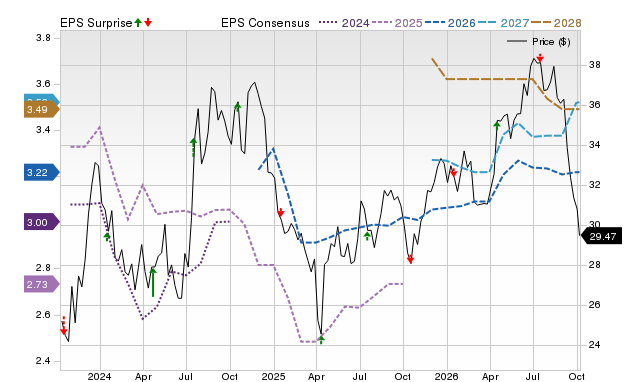This screenshot has height=382, width=640.
Task: Click the green beat arrow just after July 2025
Action: coord(367,236)
